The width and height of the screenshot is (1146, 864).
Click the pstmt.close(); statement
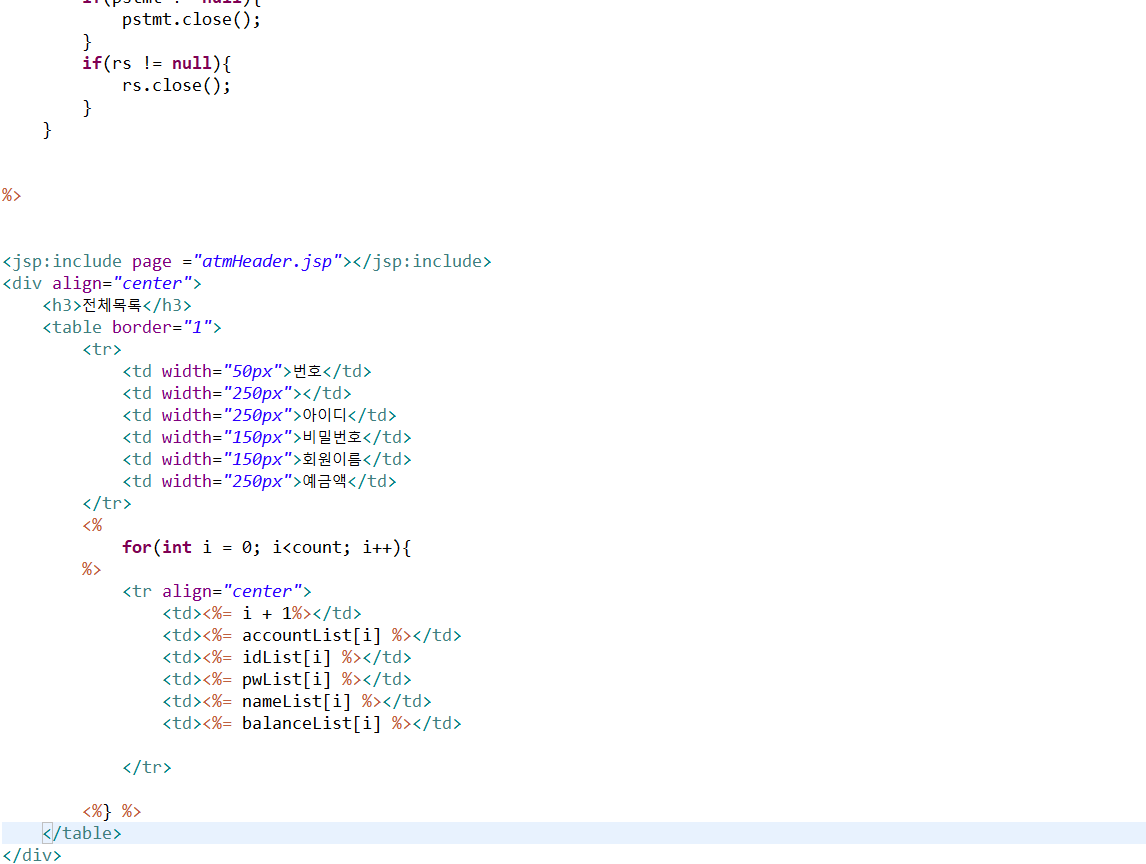[191, 20]
